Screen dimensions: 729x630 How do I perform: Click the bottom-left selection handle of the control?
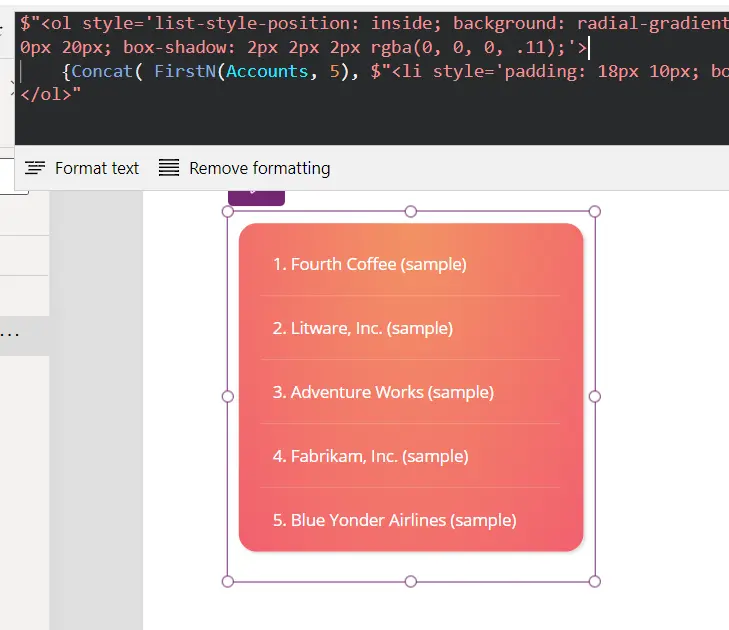point(228,581)
